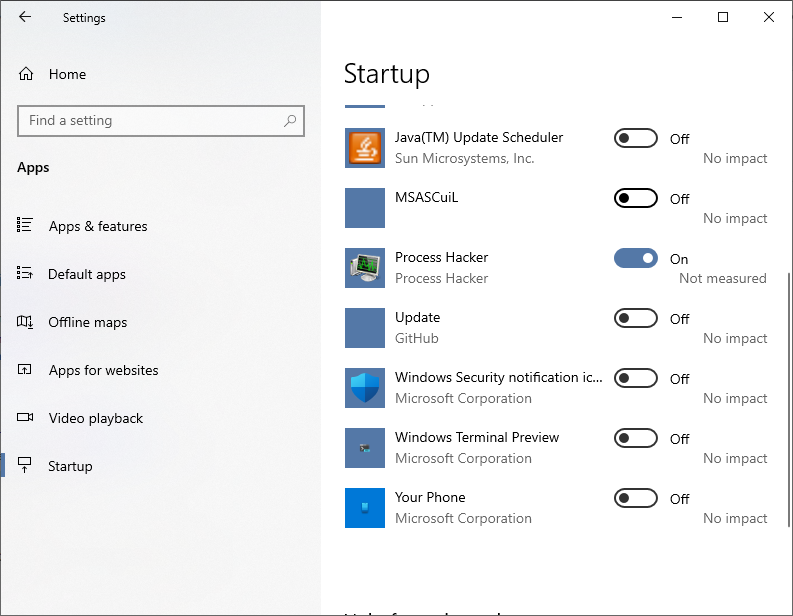The image size is (793, 616).
Task: Click the Apps for websites icon
Action: click(25, 370)
